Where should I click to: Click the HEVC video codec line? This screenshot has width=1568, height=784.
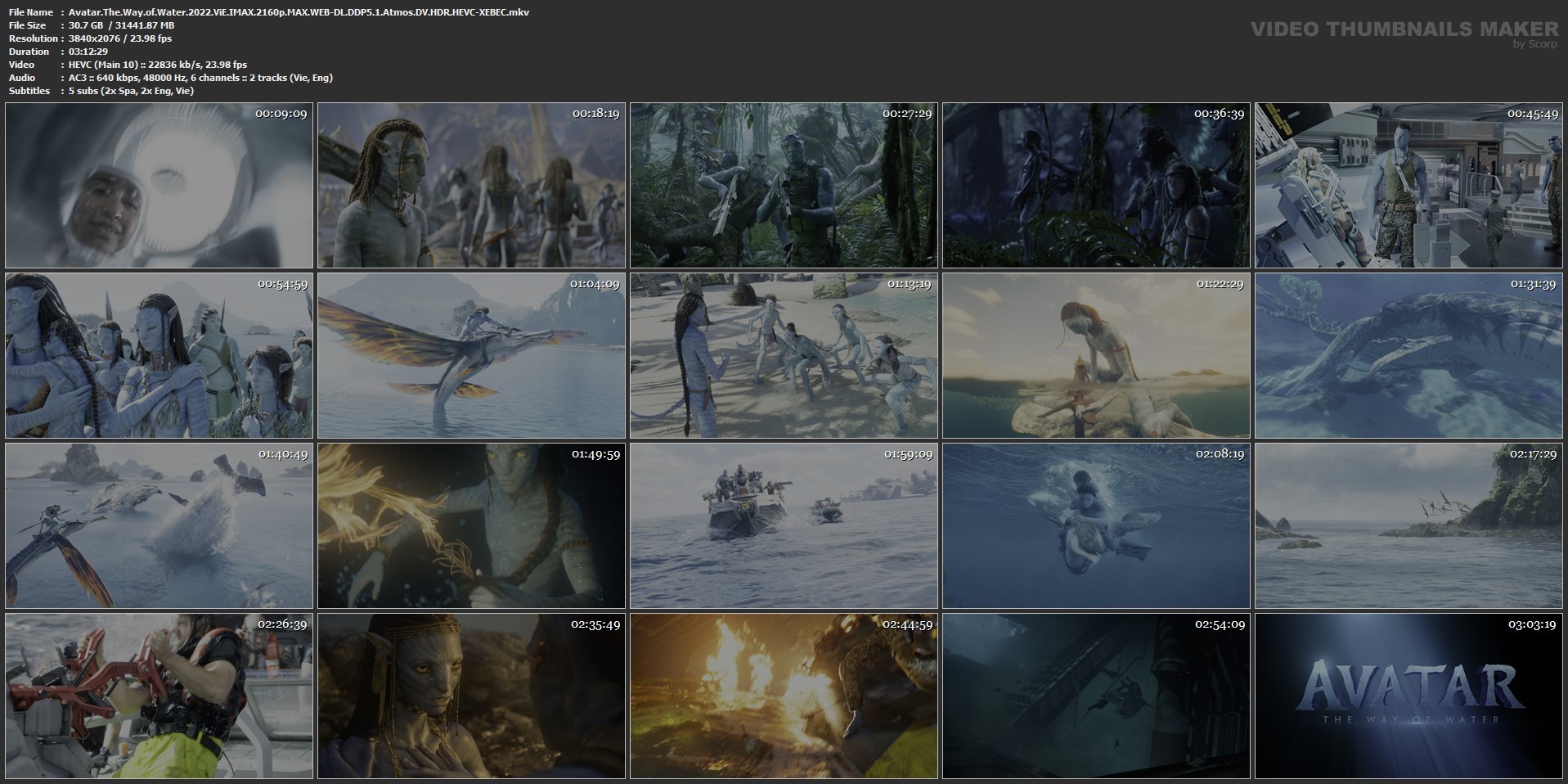click(158, 65)
